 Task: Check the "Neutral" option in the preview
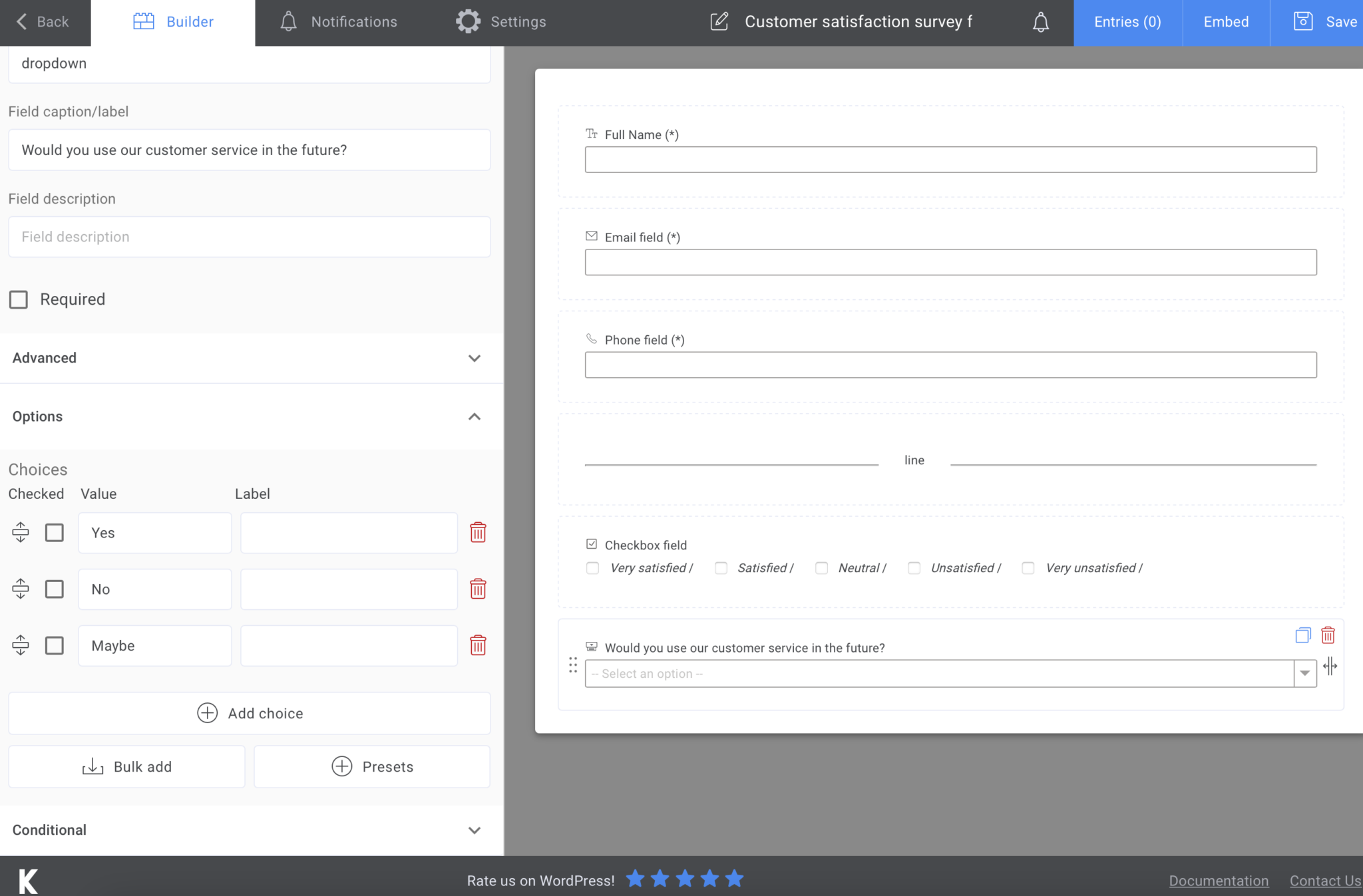coord(821,567)
